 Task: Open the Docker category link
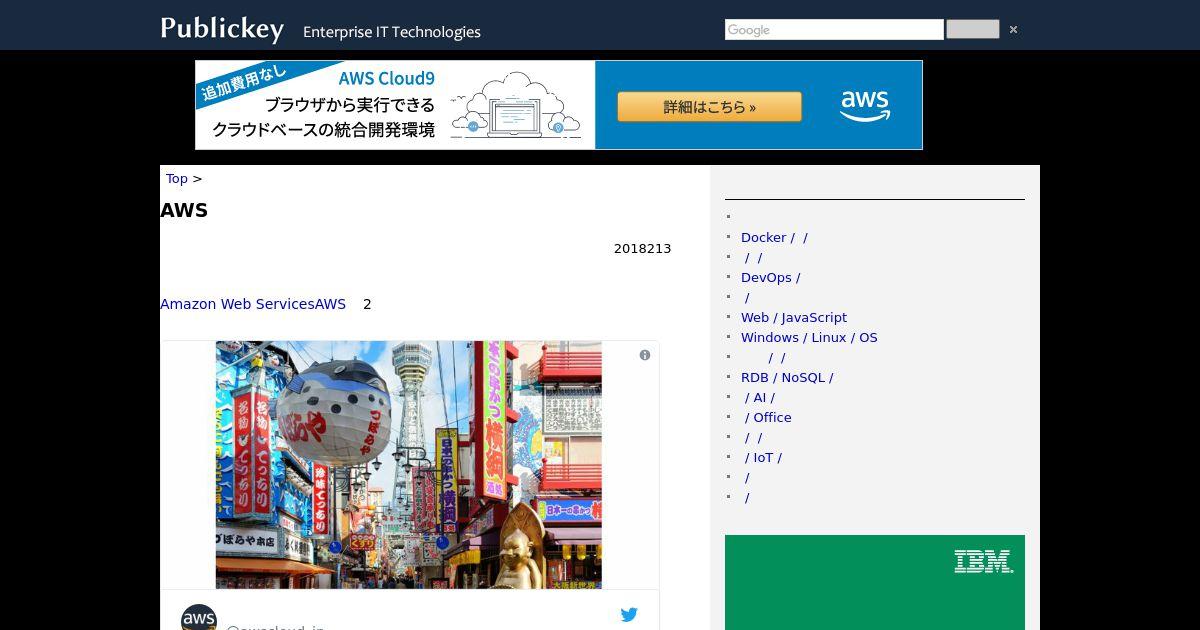coord(774,237)
